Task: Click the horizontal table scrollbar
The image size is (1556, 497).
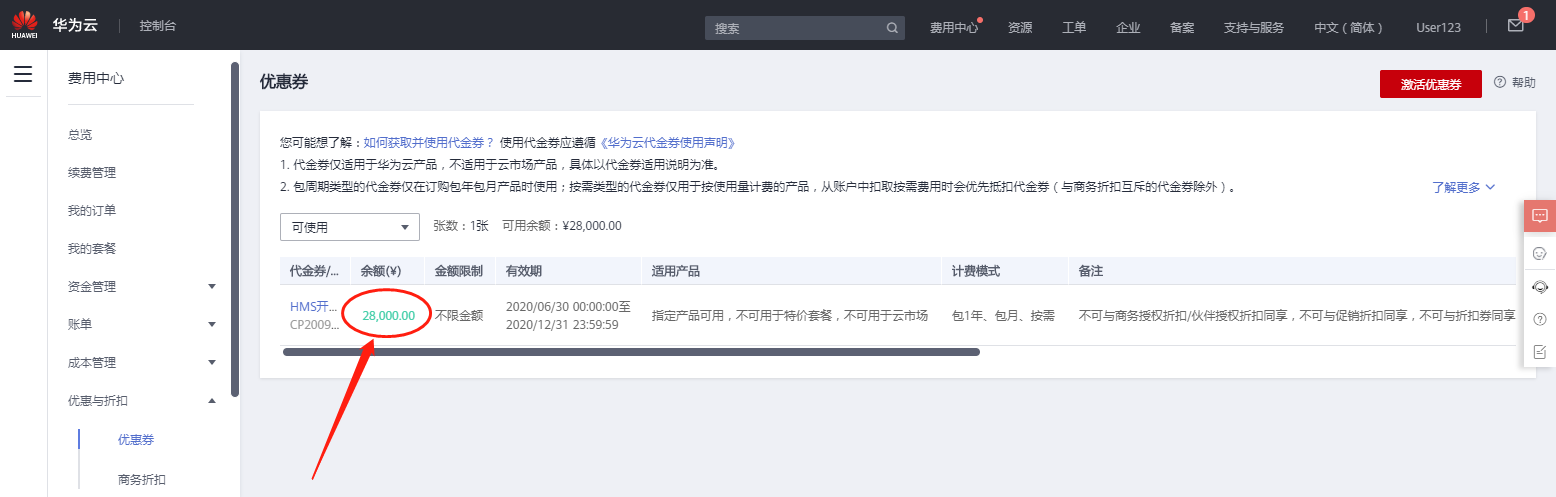Action: (631, 352)
